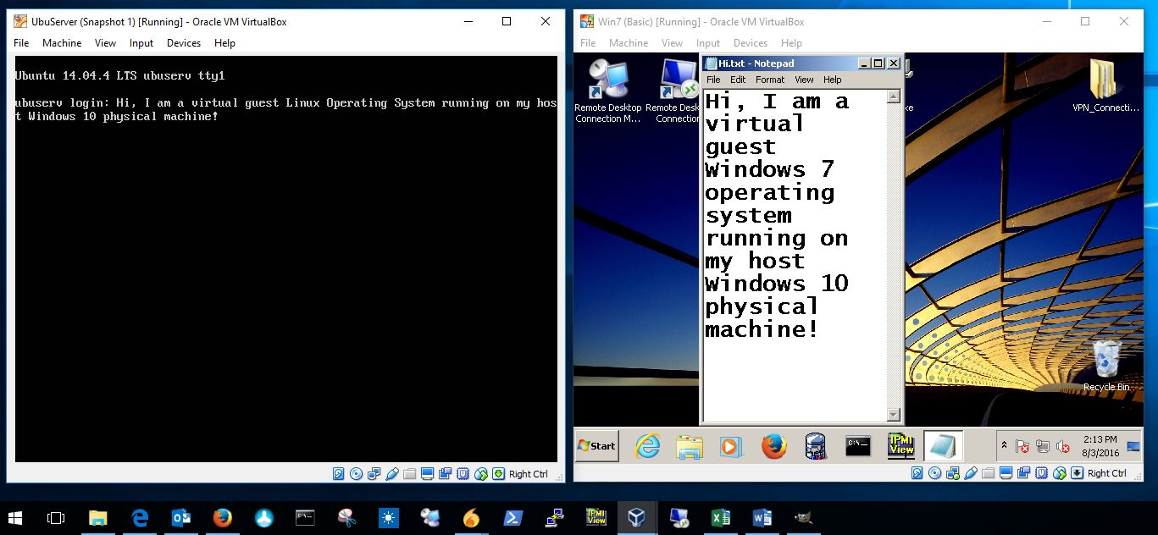Screen dimensions: 1158x535
Task: Click keyboard capture arrow icon in Win7 VM status bar
Action: [x=1077, y=473]
